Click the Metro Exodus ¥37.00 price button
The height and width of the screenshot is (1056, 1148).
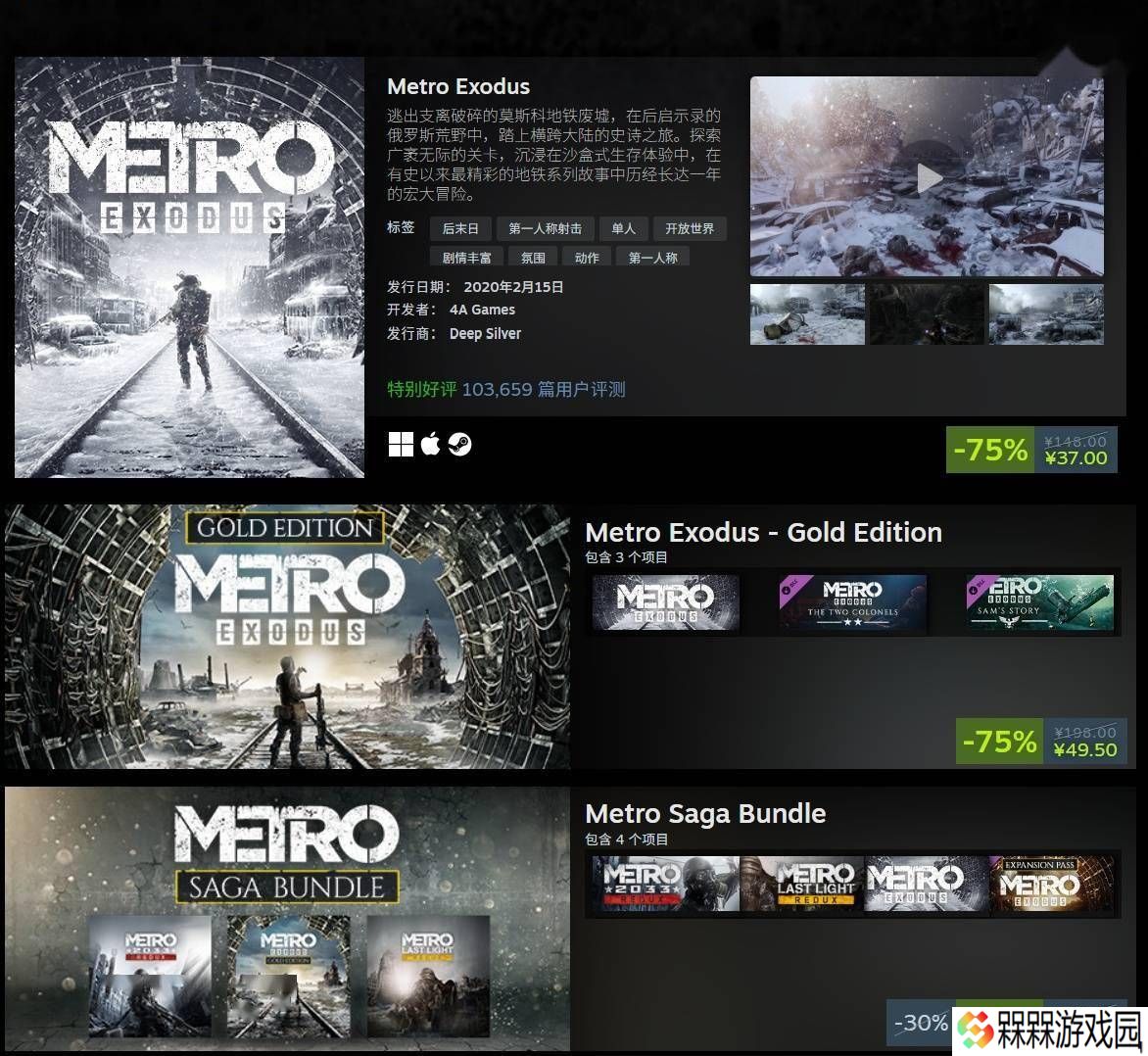(1031, 450)
